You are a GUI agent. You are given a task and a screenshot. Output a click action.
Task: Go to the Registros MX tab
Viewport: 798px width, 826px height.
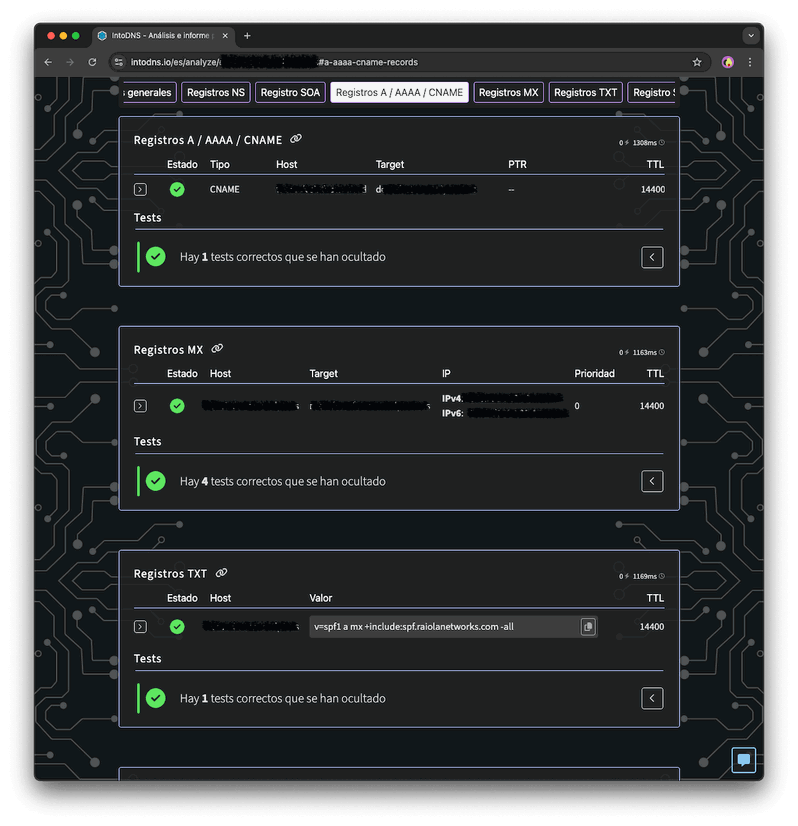508,93
